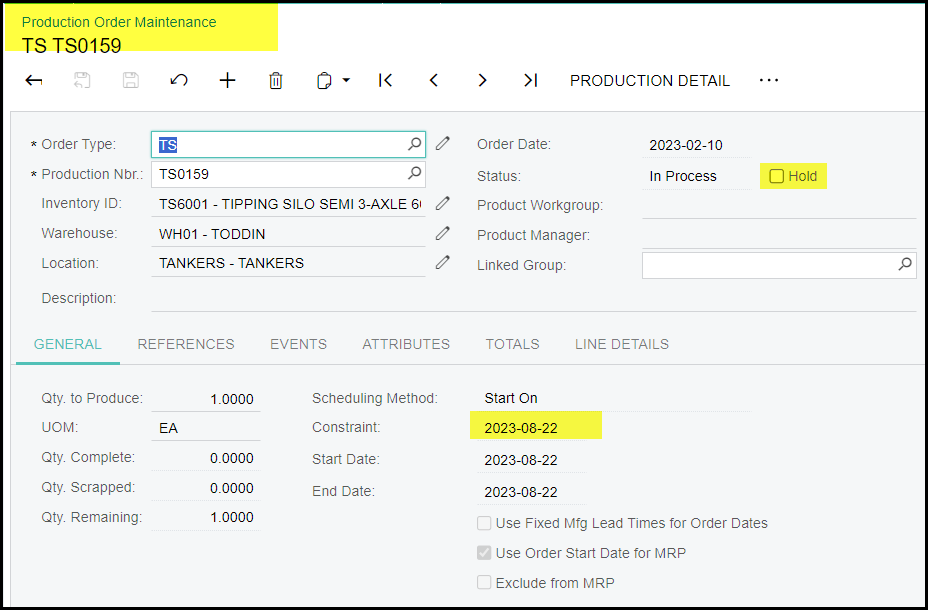Viewport: 928px width, 610px height.
Task: Click the back arrow icon
Action: point(34,81)
